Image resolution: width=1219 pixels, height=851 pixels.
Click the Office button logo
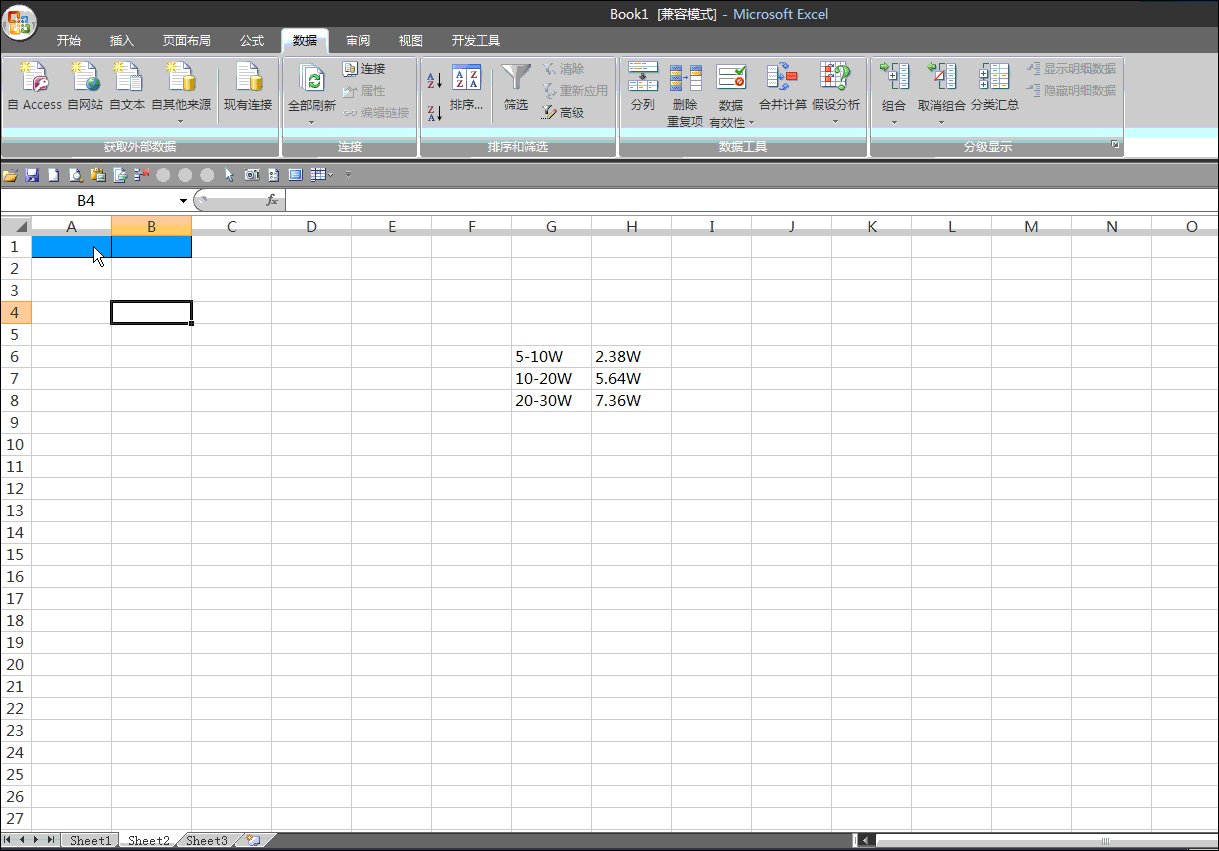20,22
